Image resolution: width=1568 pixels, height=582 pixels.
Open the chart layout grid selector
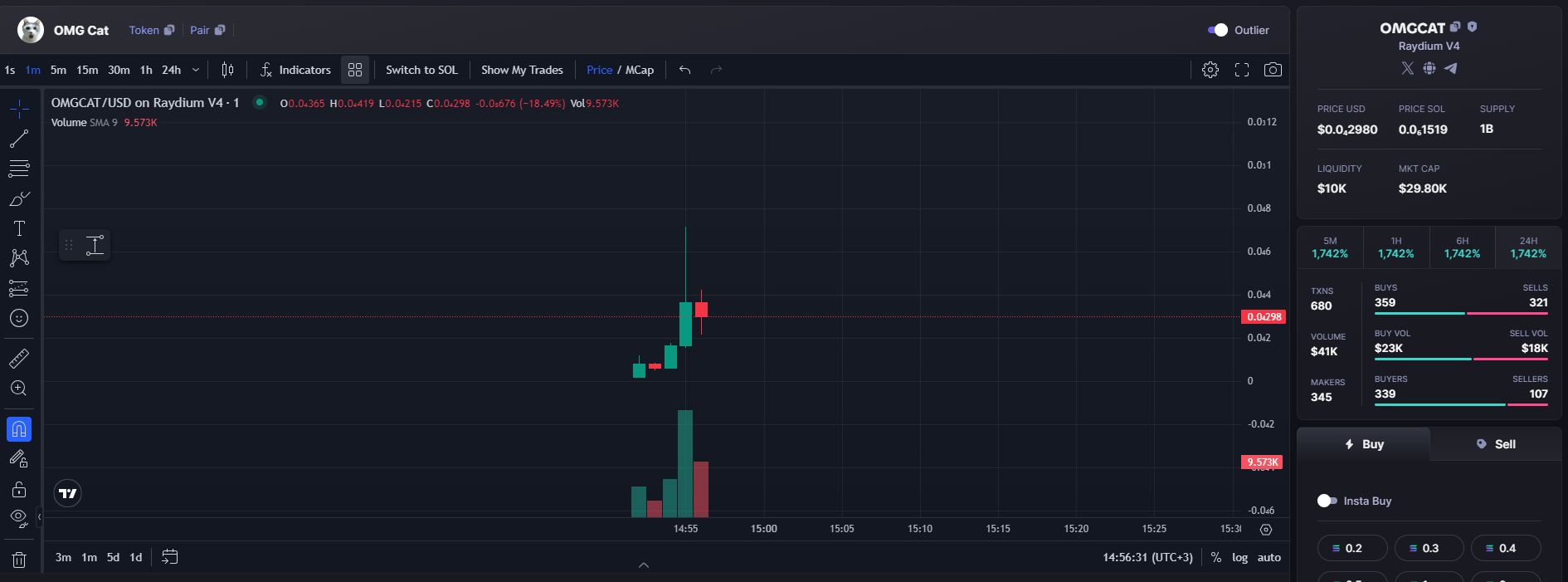coord(355,70)
